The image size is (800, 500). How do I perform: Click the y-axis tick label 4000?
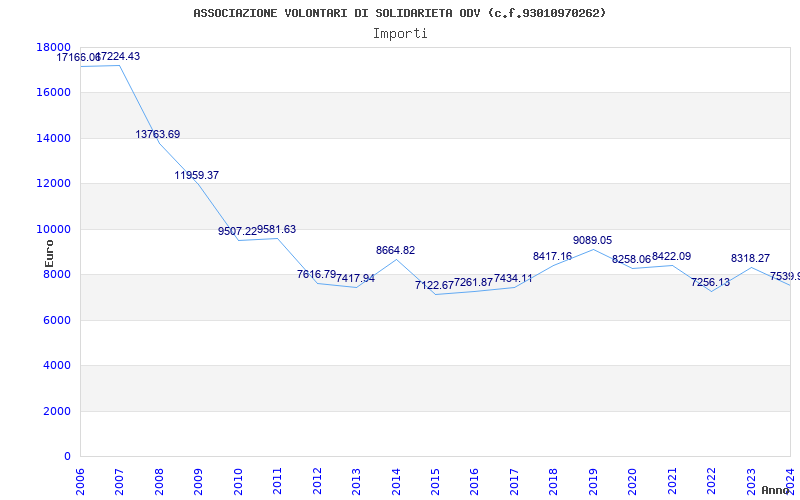coord(57,366)
